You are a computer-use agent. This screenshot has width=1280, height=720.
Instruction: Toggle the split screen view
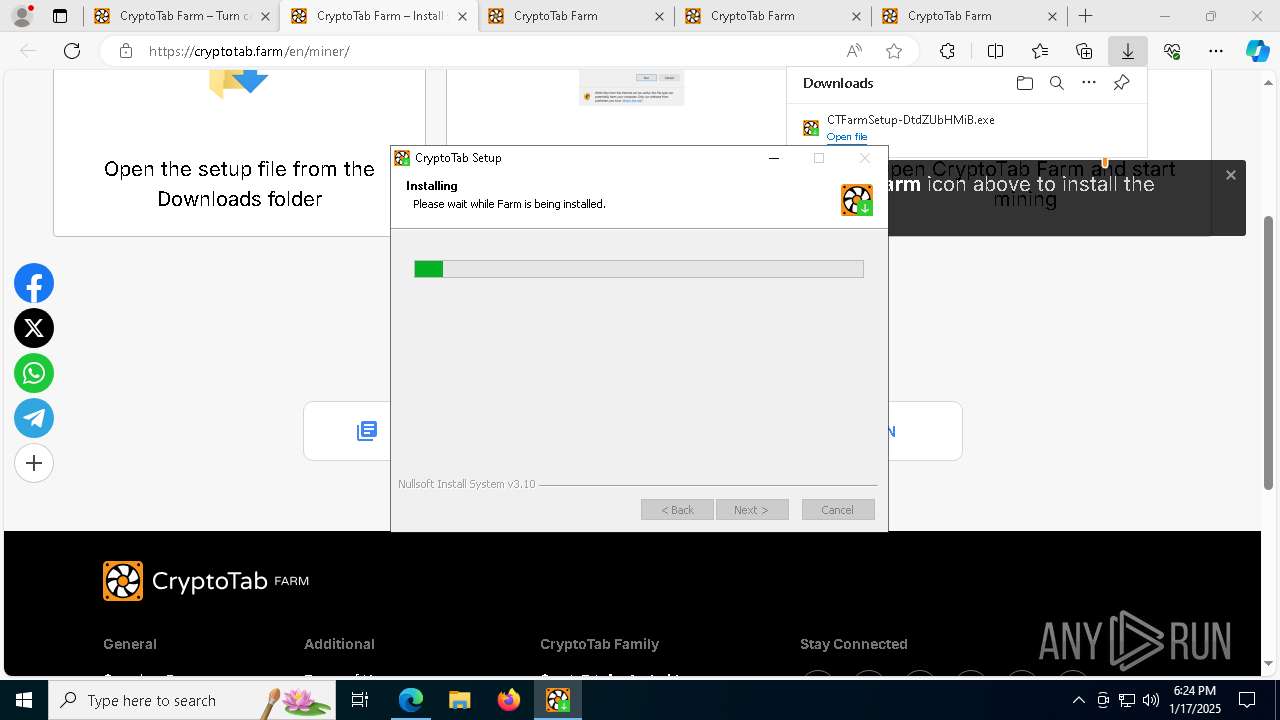coord(995,51)
